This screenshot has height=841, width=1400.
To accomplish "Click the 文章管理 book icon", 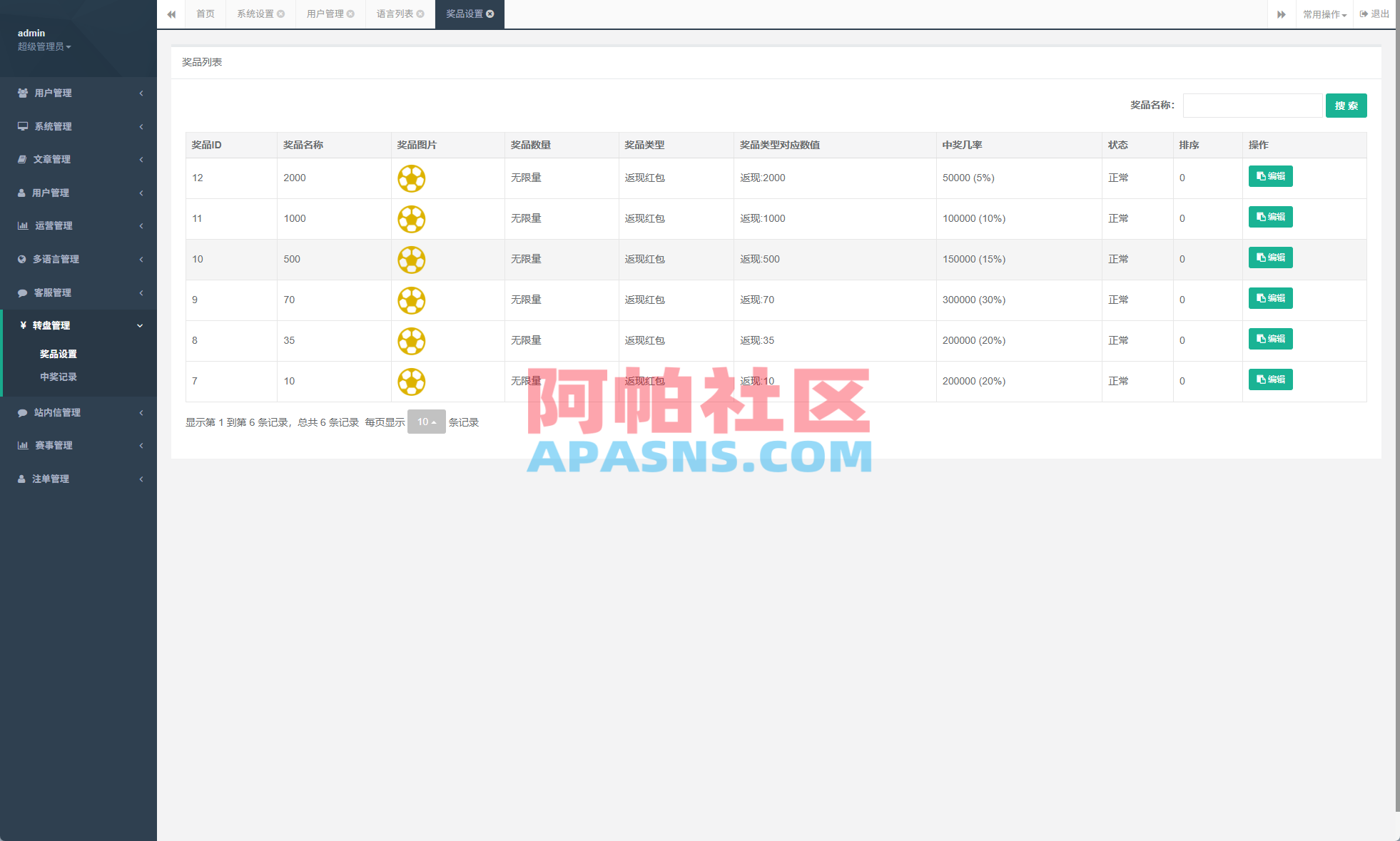I will (21, 159).
